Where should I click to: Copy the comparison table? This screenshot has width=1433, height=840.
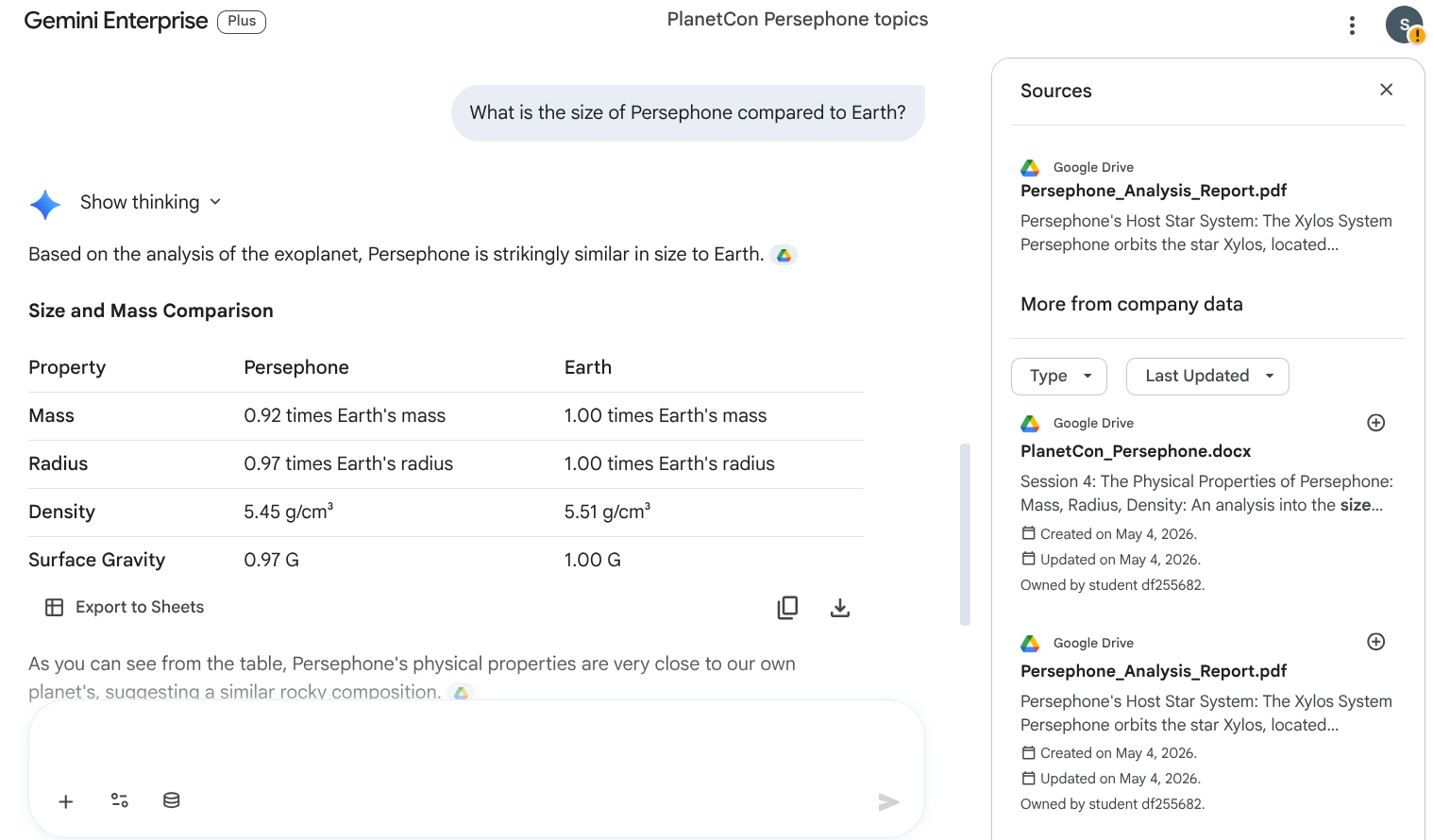point(787,608)
